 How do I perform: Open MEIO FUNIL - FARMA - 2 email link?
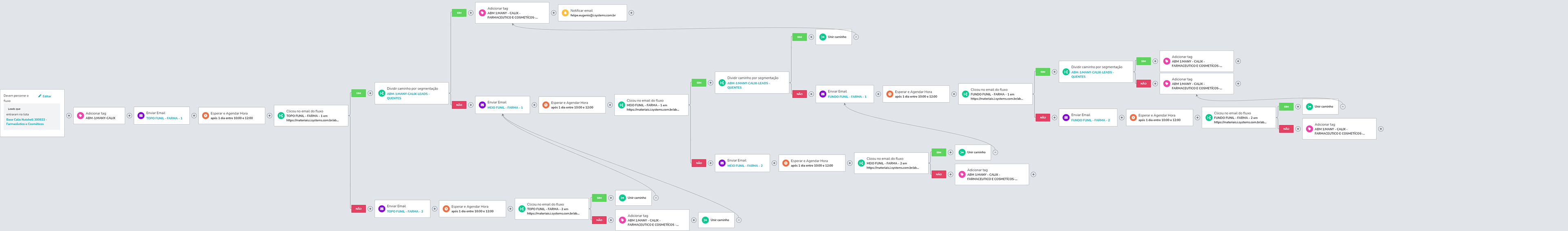point(745,166)
